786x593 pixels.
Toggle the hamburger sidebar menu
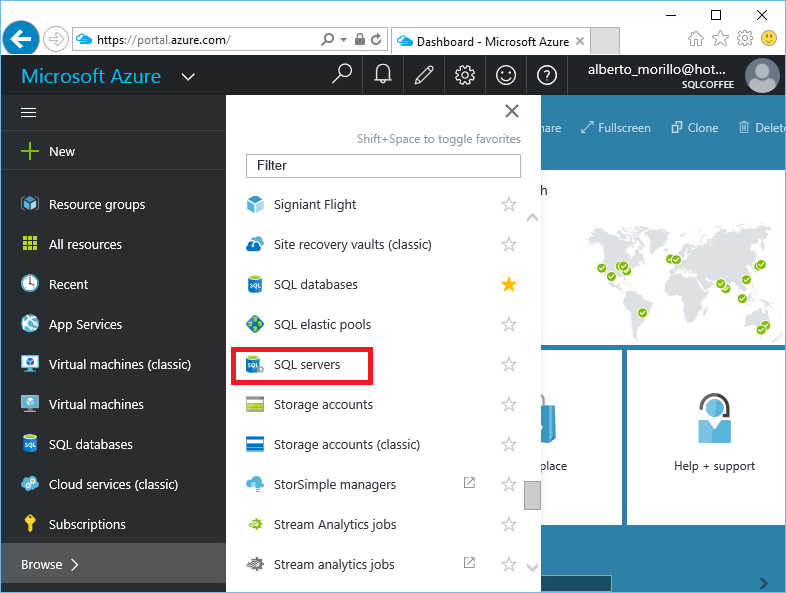click(29, 112)
